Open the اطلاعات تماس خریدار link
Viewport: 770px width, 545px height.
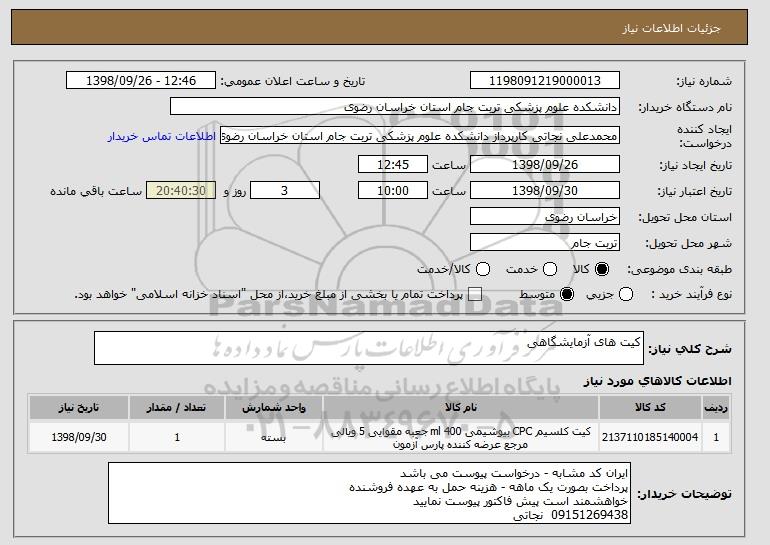tap(162, 136)
